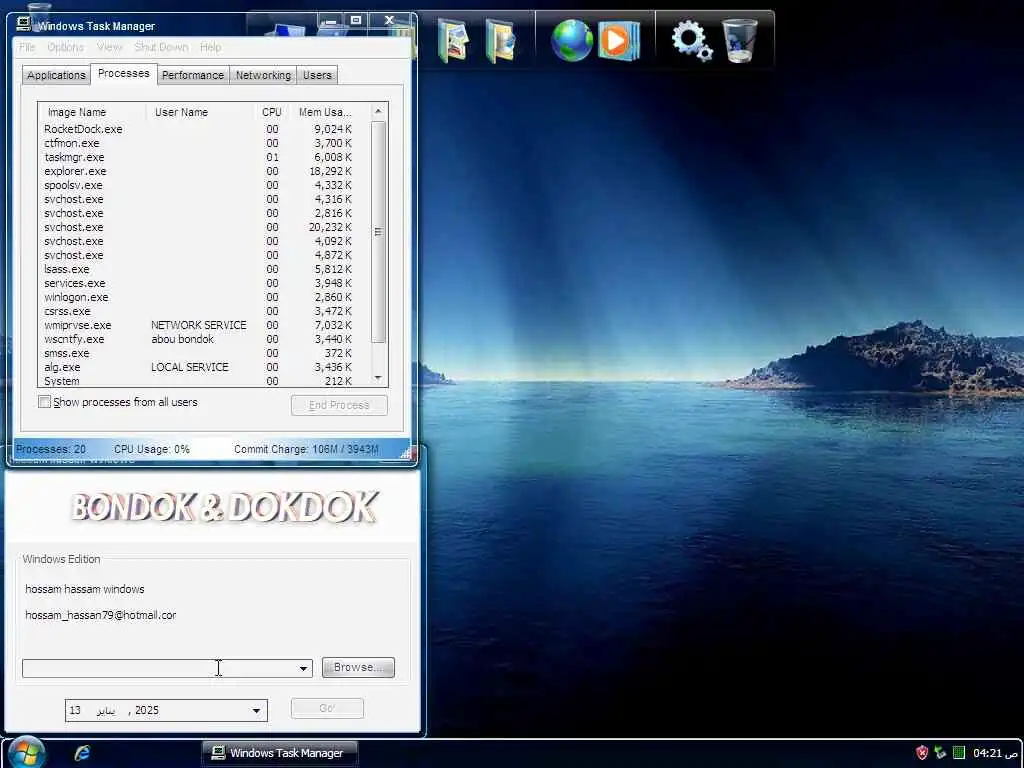Launch the globe browser icon in dock
The image size is (1024, 768).
point(571,40)
